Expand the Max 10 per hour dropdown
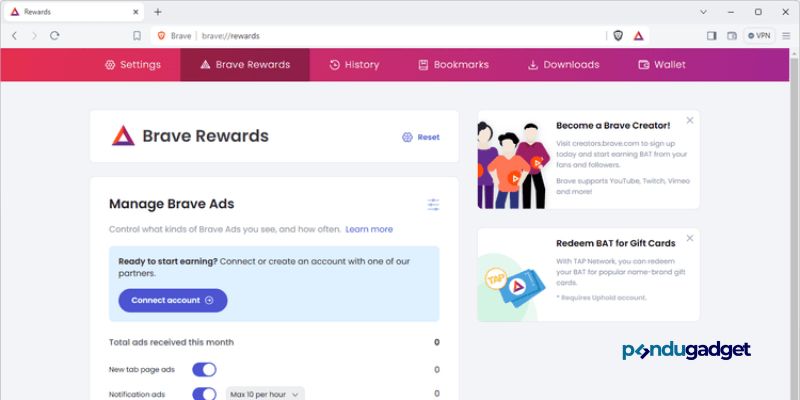This screenshot has width=800, height=400. click(x=265, y=394)
